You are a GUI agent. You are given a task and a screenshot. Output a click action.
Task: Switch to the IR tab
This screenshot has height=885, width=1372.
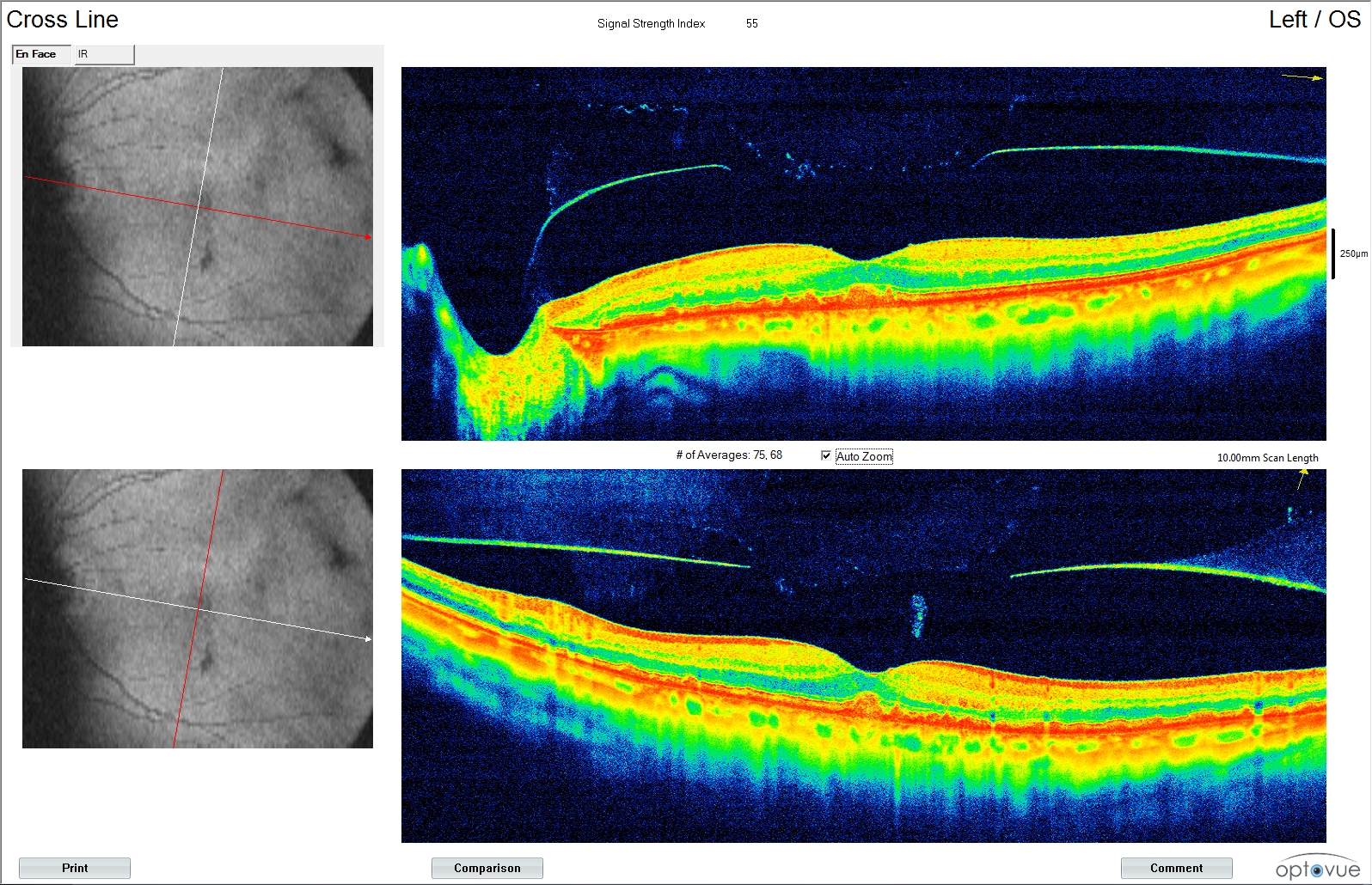tap(104, 54)
